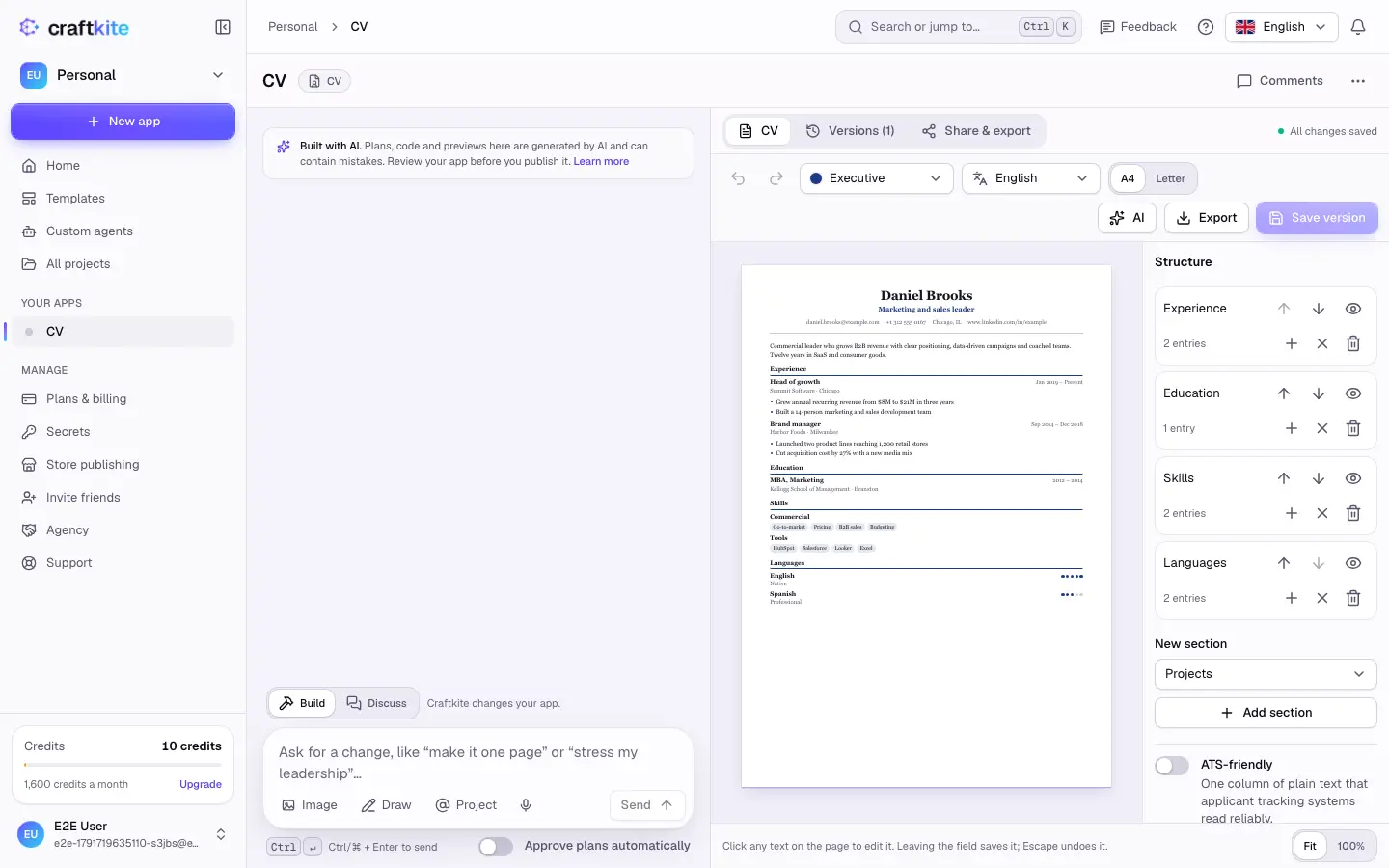
Task: Remove entry from Education with X icon
Action: tap(1322, 428)
